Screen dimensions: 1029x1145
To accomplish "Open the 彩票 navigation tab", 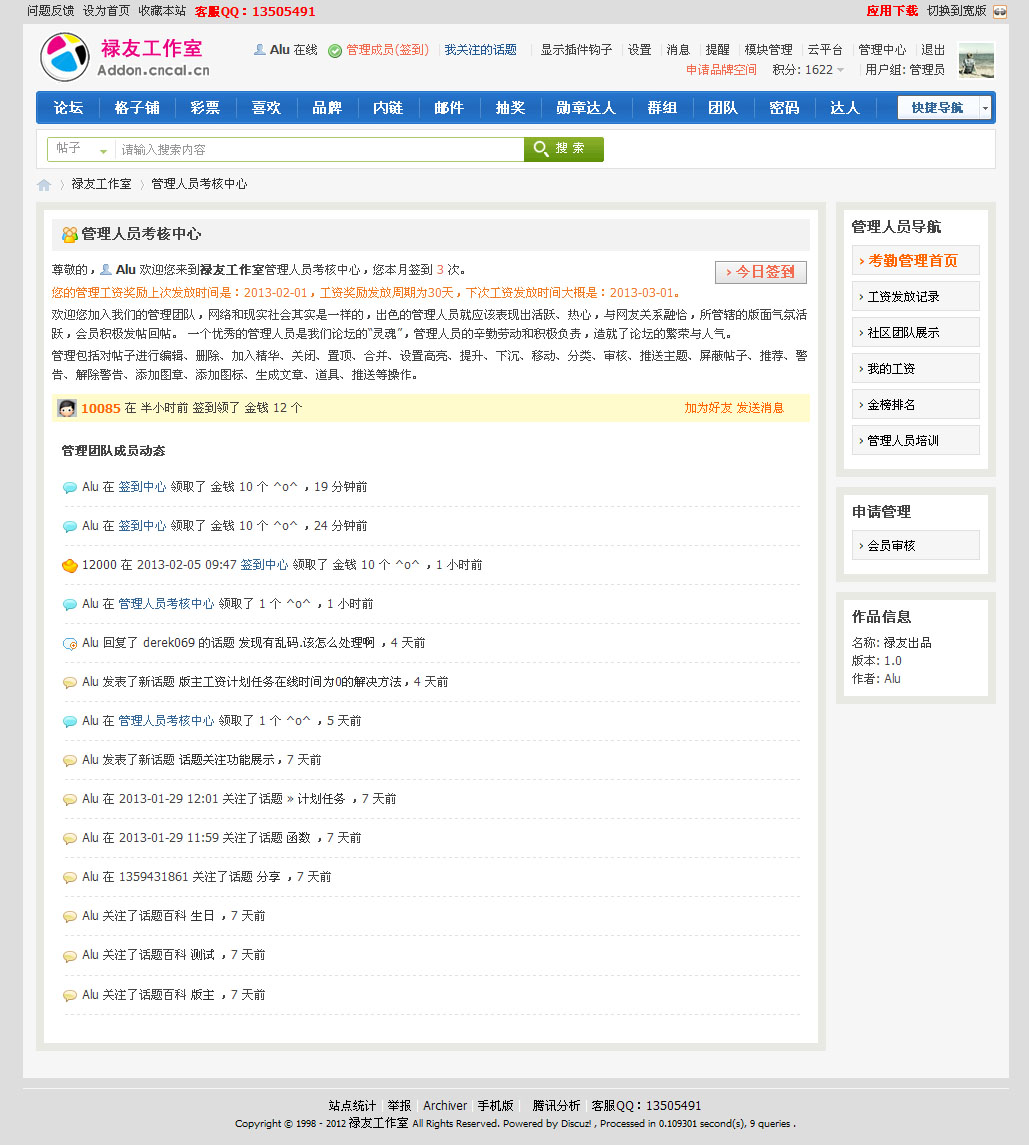I will click(x=204, y=107).
